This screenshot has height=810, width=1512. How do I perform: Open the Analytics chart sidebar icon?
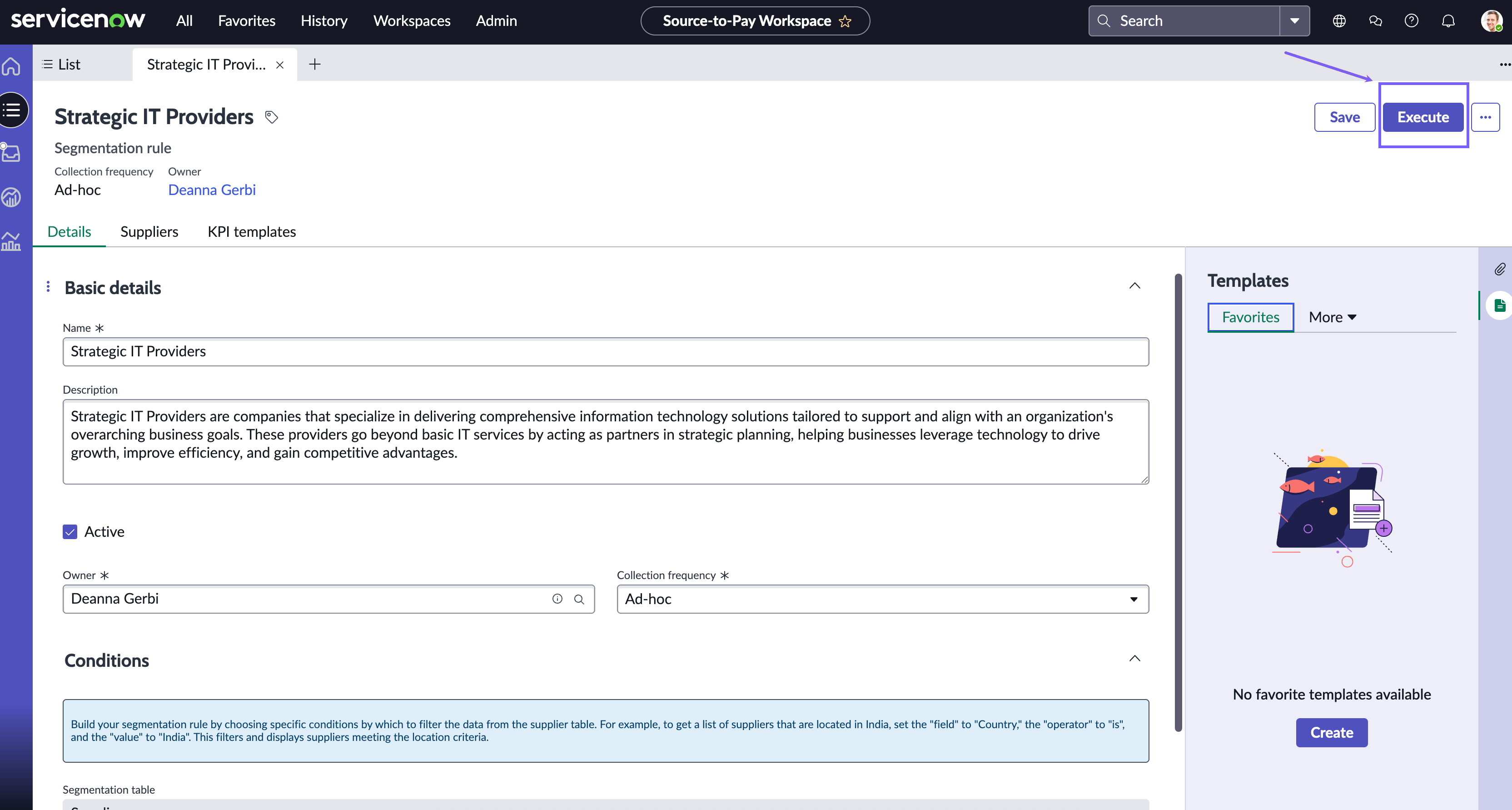(x=11, y=241)
